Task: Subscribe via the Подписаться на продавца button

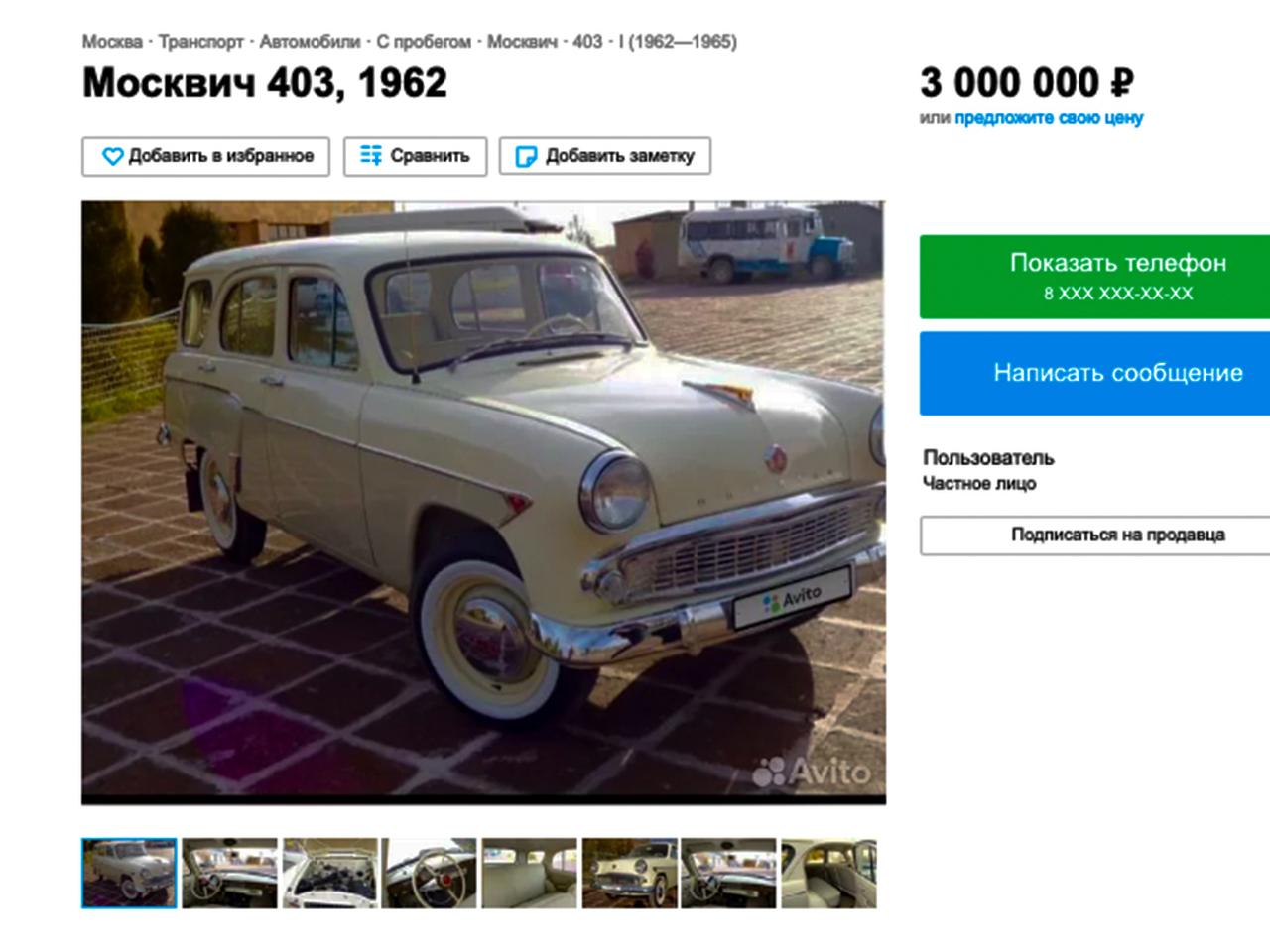Action: click(1095, 535)
